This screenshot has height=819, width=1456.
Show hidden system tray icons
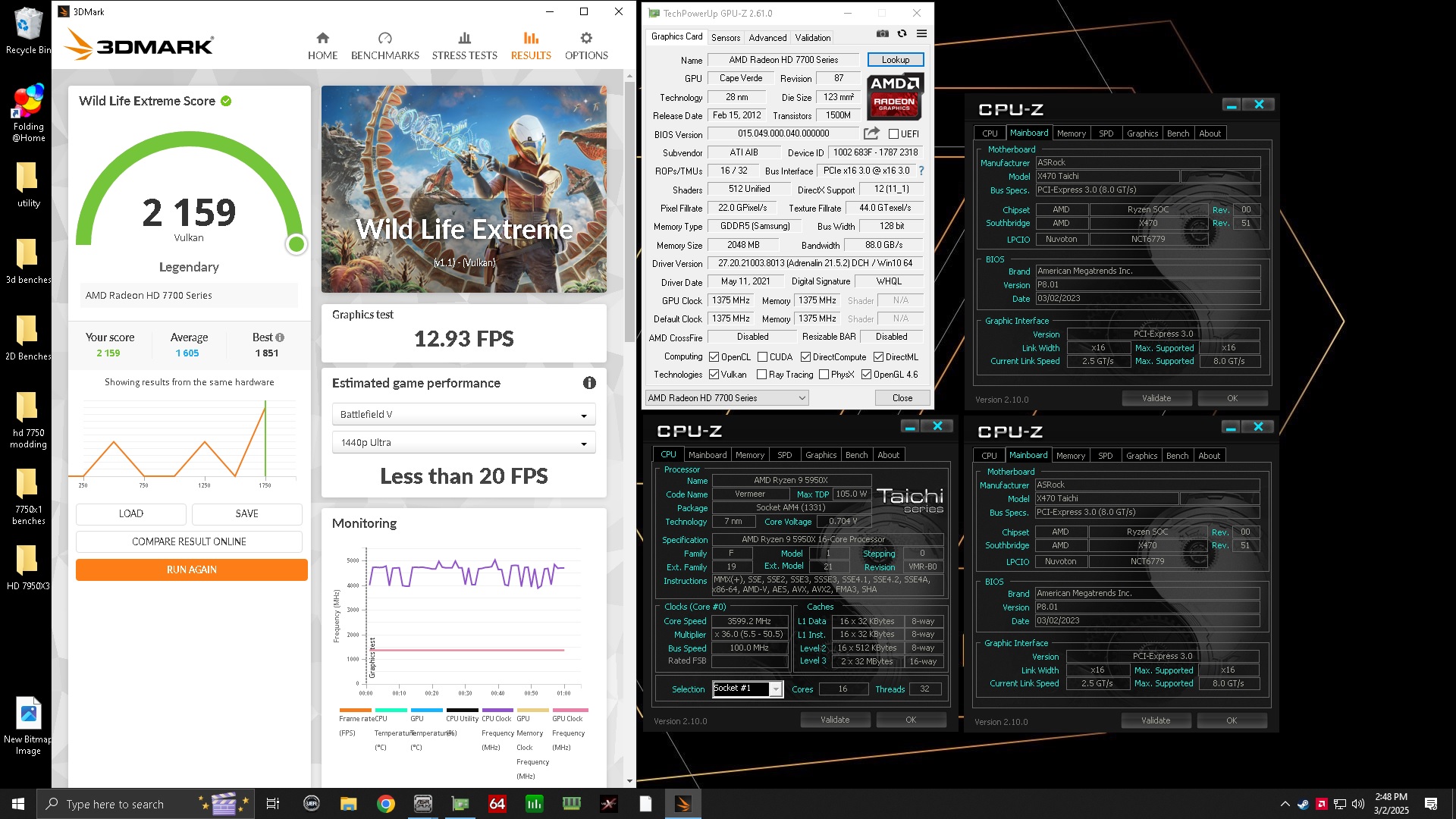pyautogui.click(x=1285, y=804)
